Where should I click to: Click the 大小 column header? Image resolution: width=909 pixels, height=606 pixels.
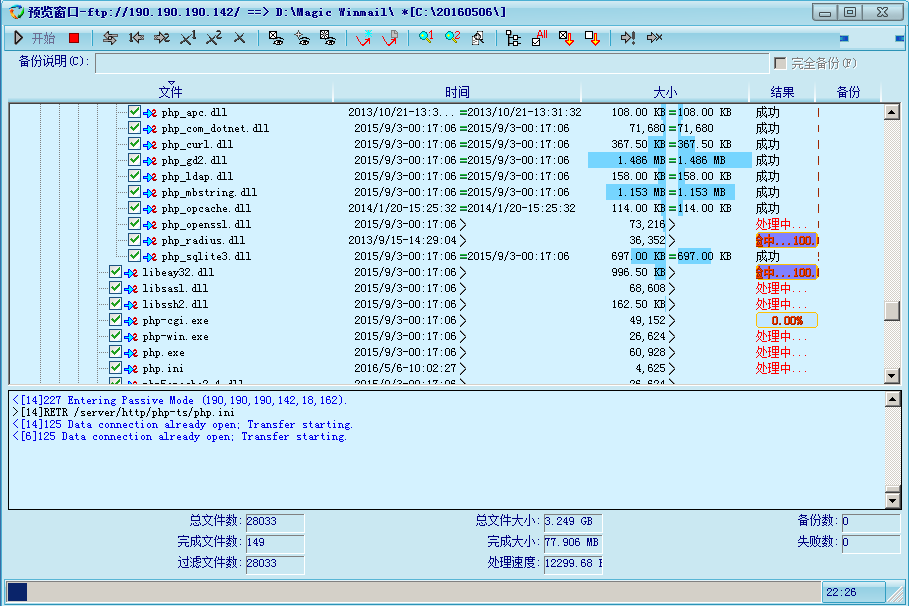(665, 92)
